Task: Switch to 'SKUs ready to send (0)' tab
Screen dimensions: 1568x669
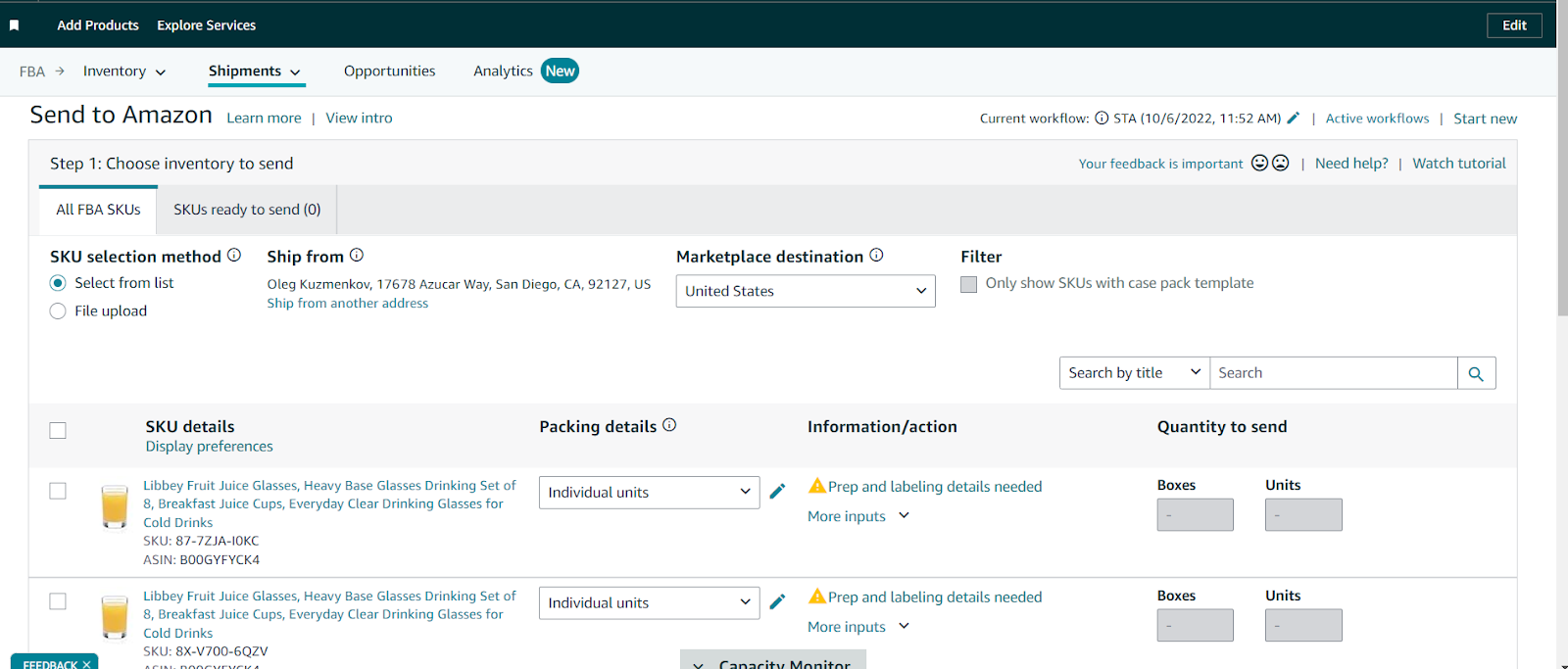Action: pos(247,210)
